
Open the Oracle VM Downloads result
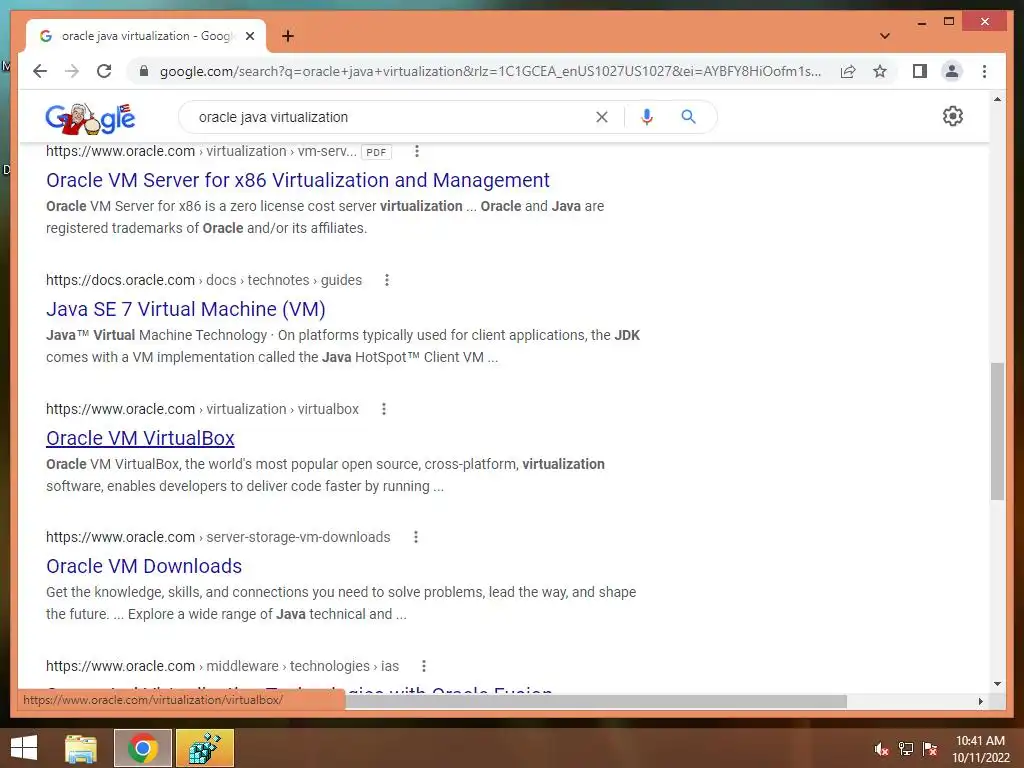coord(144,566)
